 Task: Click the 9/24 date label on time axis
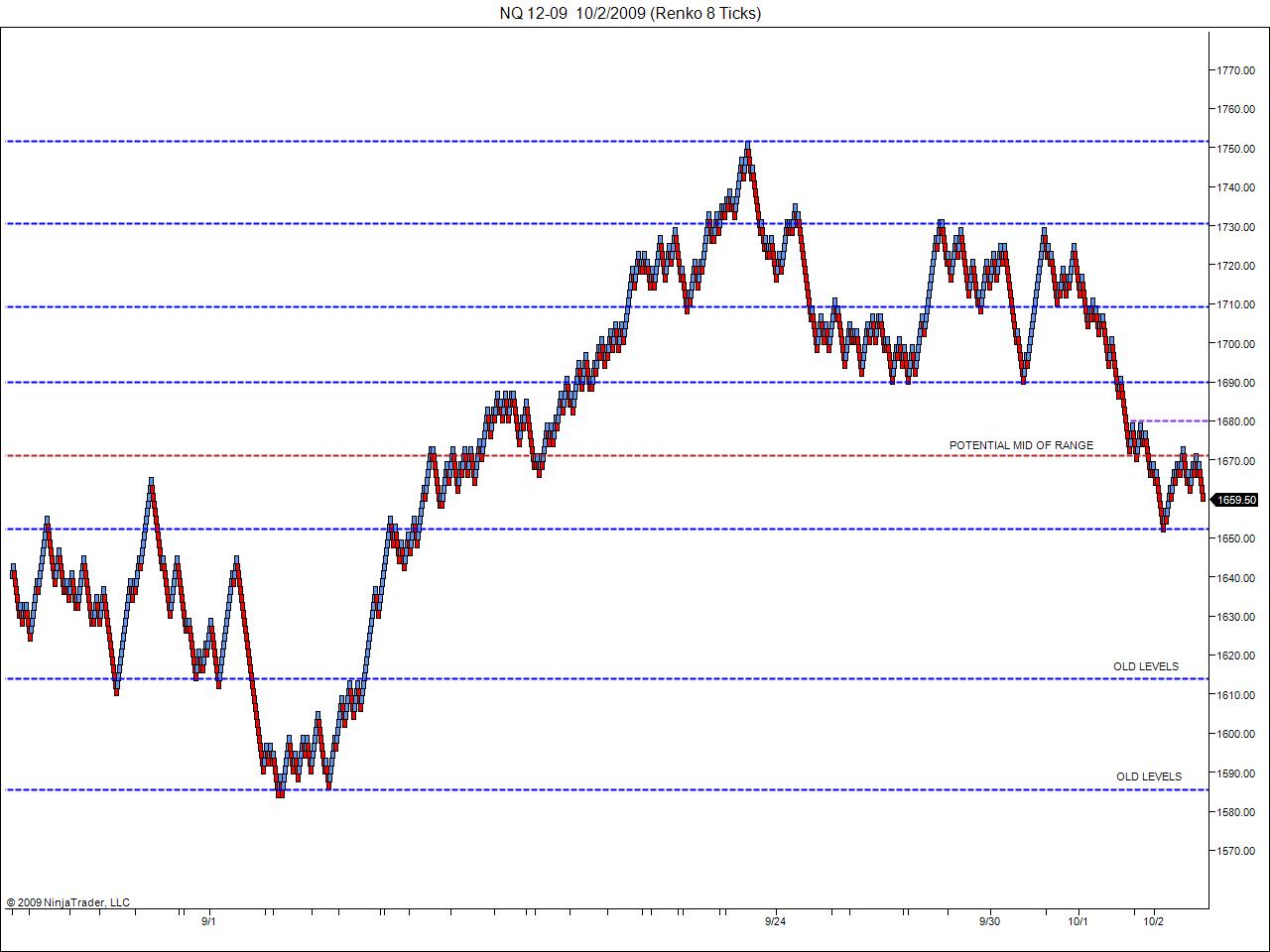click(775, 921)
